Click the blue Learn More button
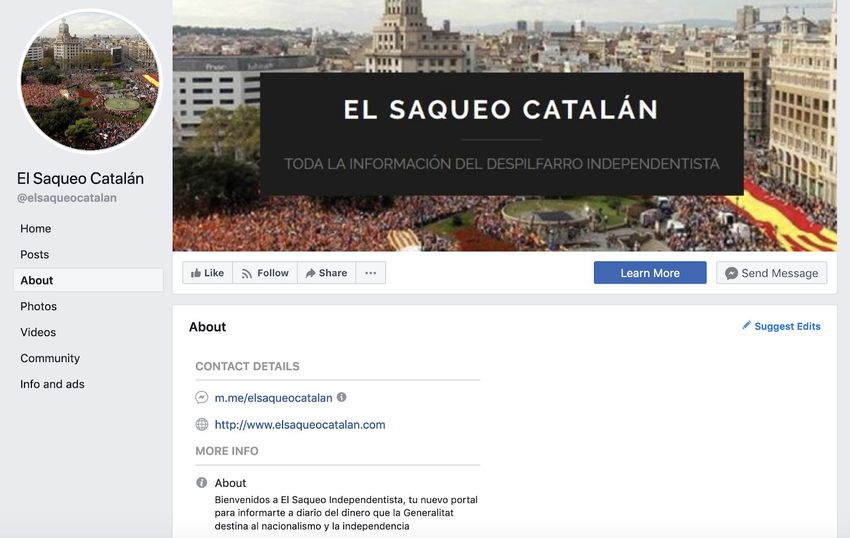This screenshot has width=850, height=538. click(x=650, y=273)
